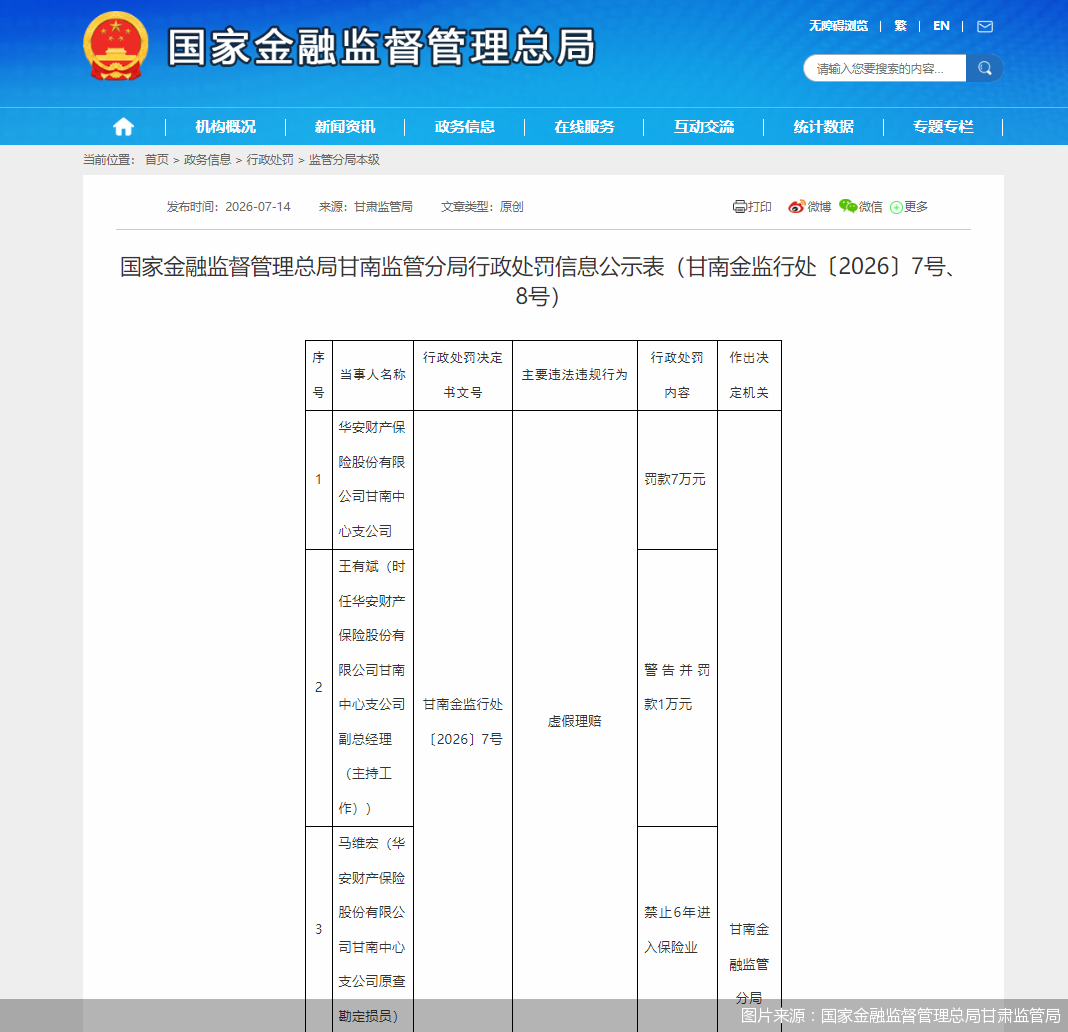Click the 序号 column header

pyautogui.click(x=318, y=375)
